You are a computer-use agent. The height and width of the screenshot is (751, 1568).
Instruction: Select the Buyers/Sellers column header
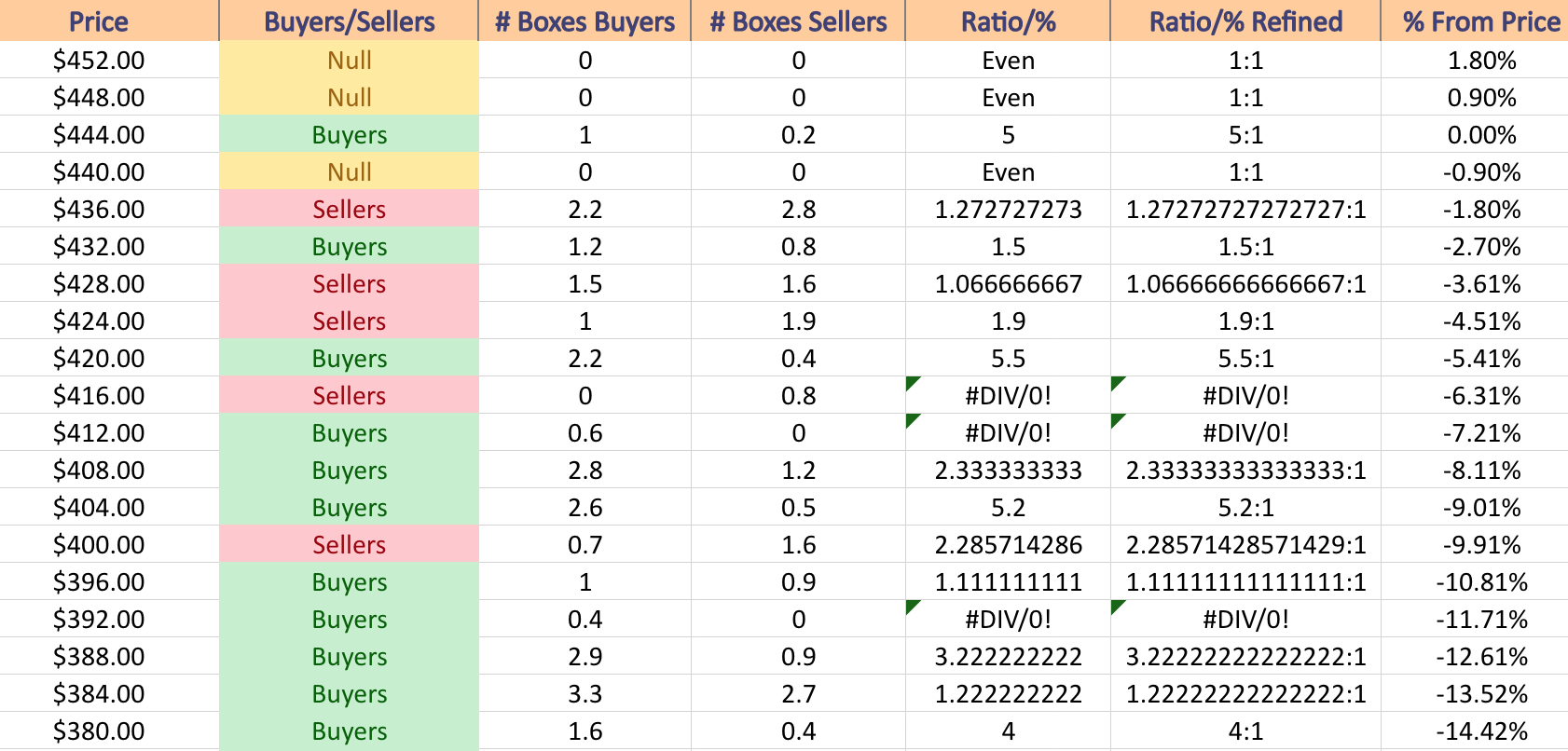coord(349,20)
